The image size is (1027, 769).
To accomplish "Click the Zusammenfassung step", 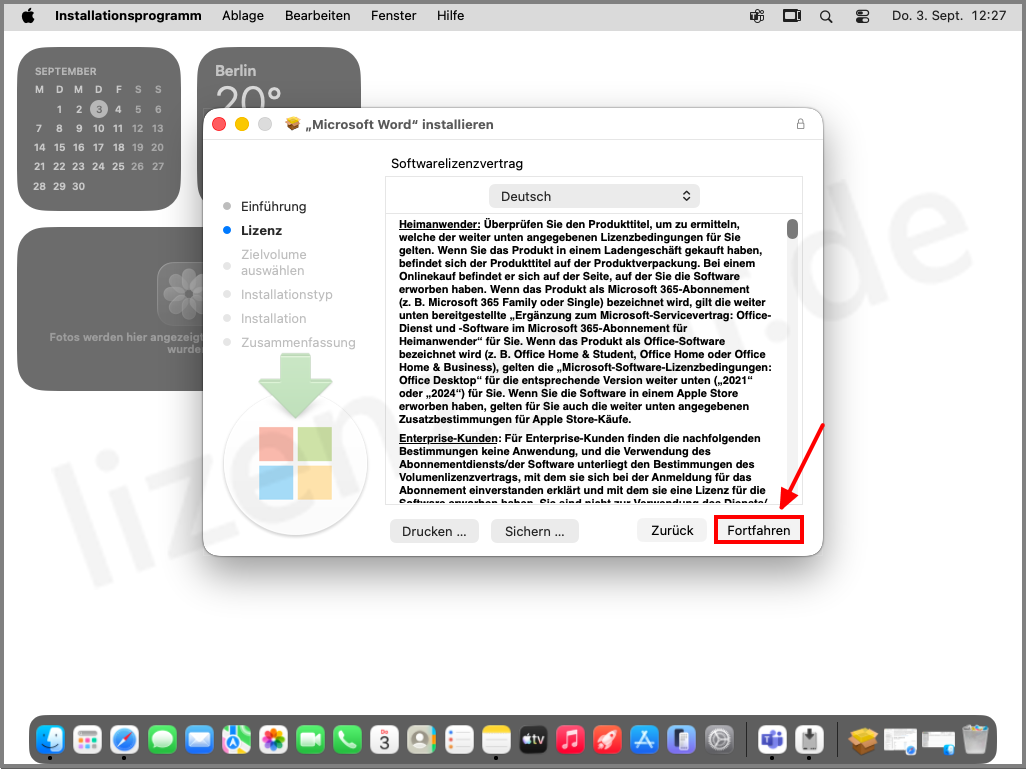I will pyautogui.click(x=298, y=342).
